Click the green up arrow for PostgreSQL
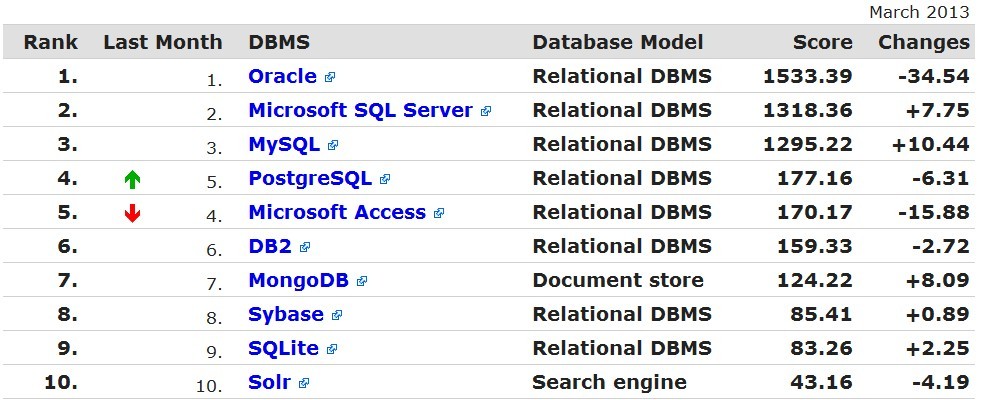Screen dimensions: 984x400 pyautogui.click(x=132, y=180)
